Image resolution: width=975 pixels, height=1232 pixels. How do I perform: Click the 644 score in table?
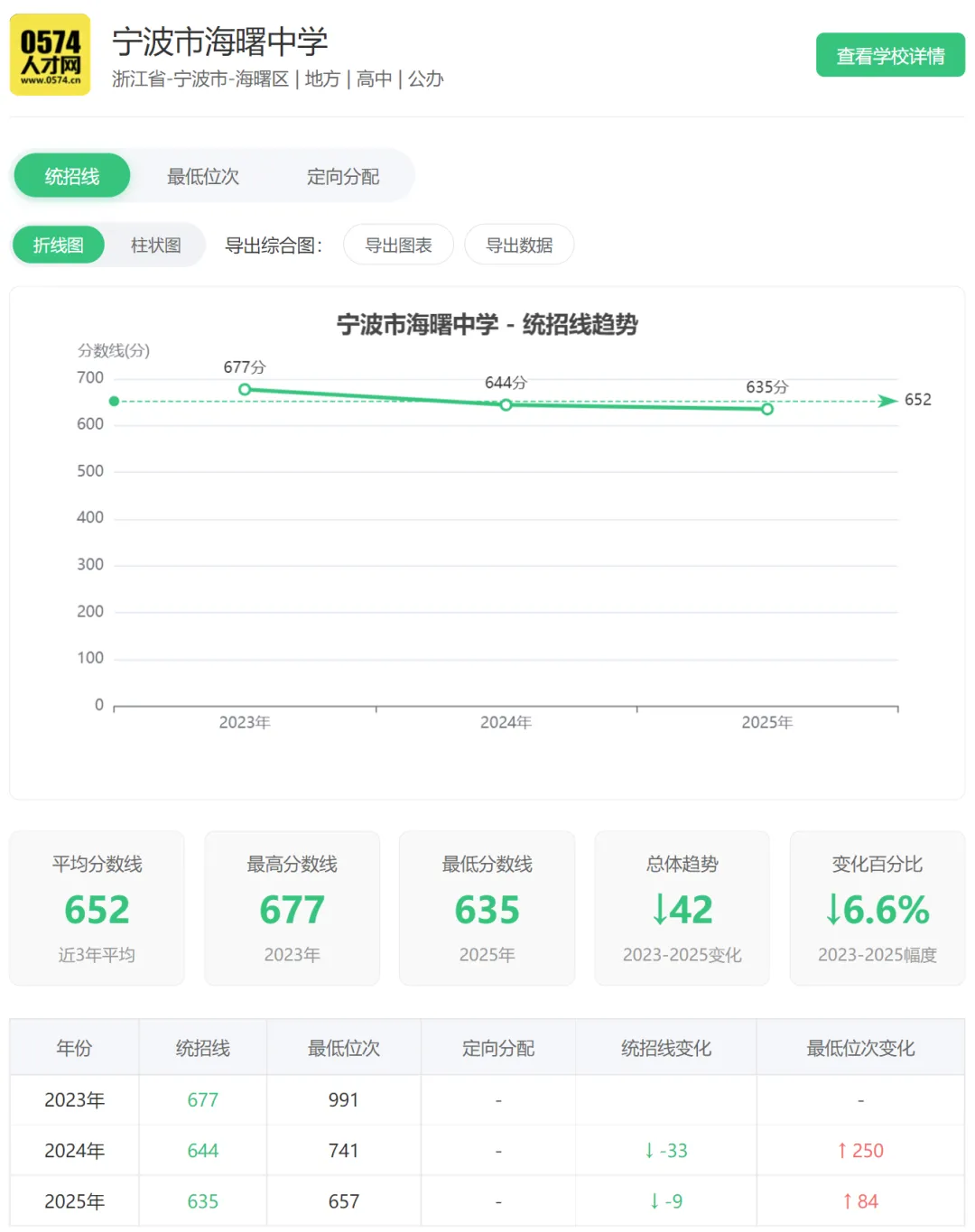coord(203,1151)
